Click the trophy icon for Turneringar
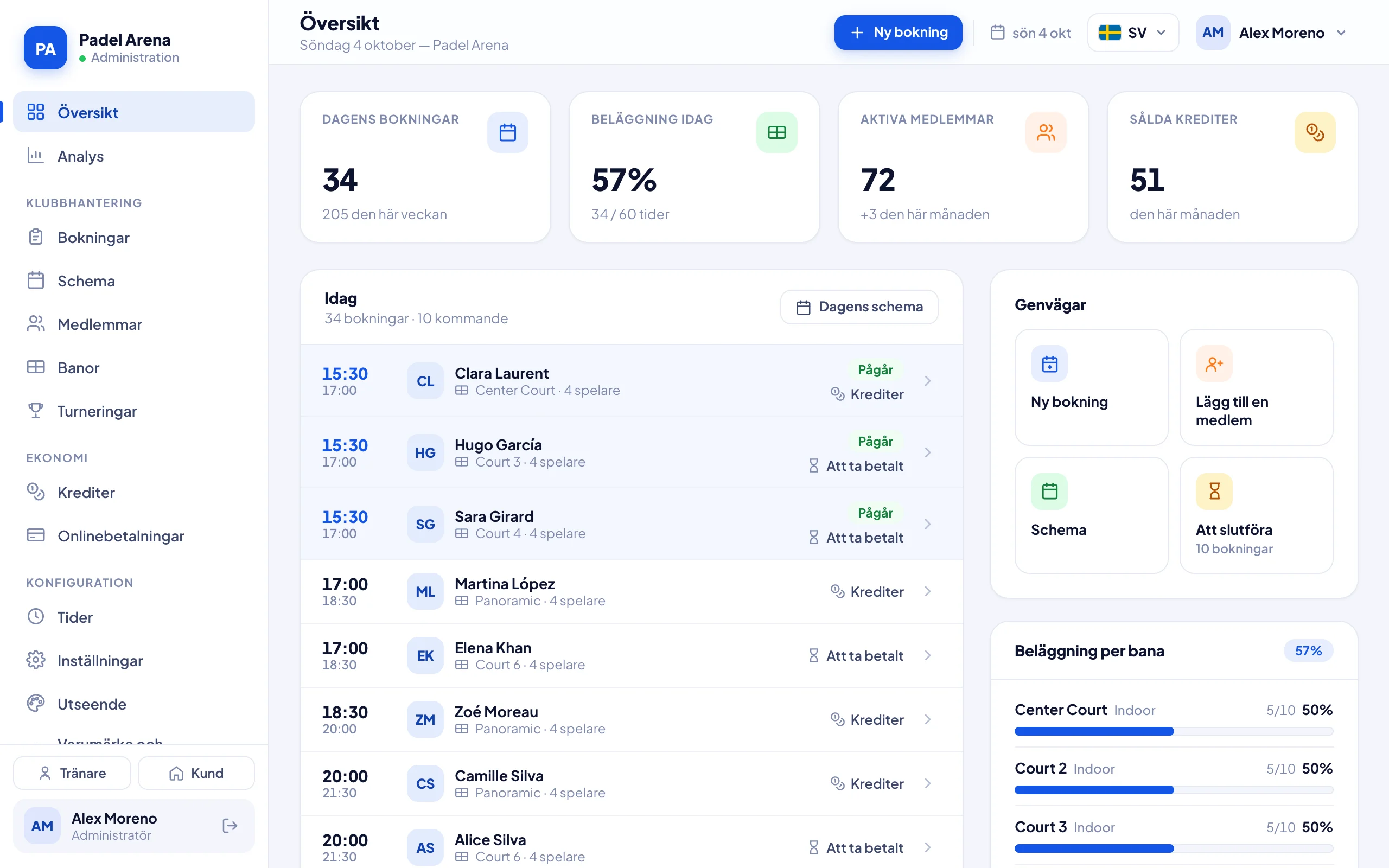Viewport: 1389px width, 868px height. tap(36, 411)
